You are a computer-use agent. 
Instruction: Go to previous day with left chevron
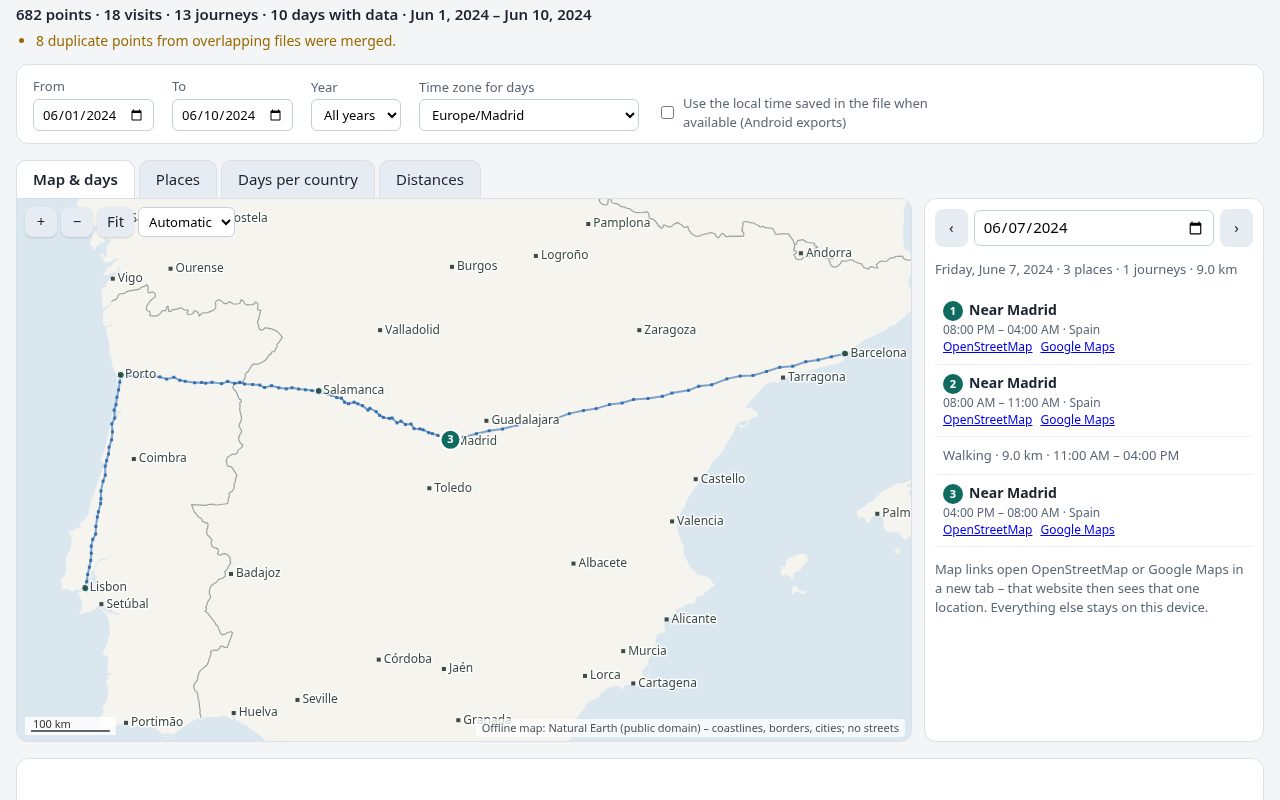(951, 228)
